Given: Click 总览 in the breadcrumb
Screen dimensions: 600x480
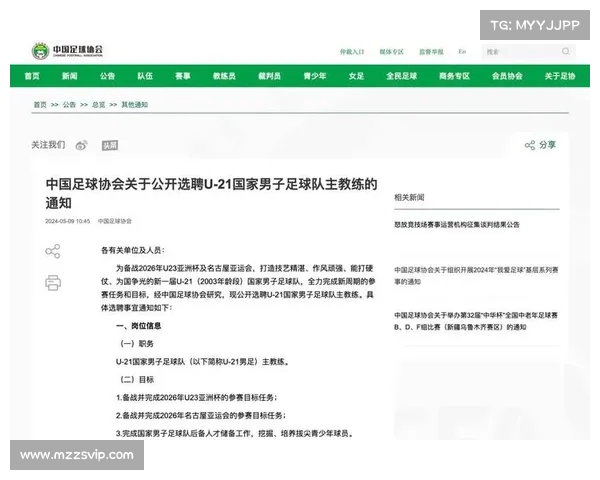Looking at the screenshot, I should (x=100, y=104).
